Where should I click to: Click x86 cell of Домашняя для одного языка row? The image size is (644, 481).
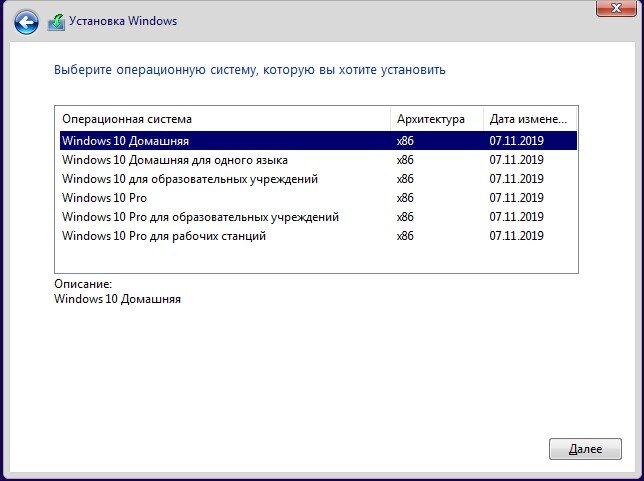(405, 160)
